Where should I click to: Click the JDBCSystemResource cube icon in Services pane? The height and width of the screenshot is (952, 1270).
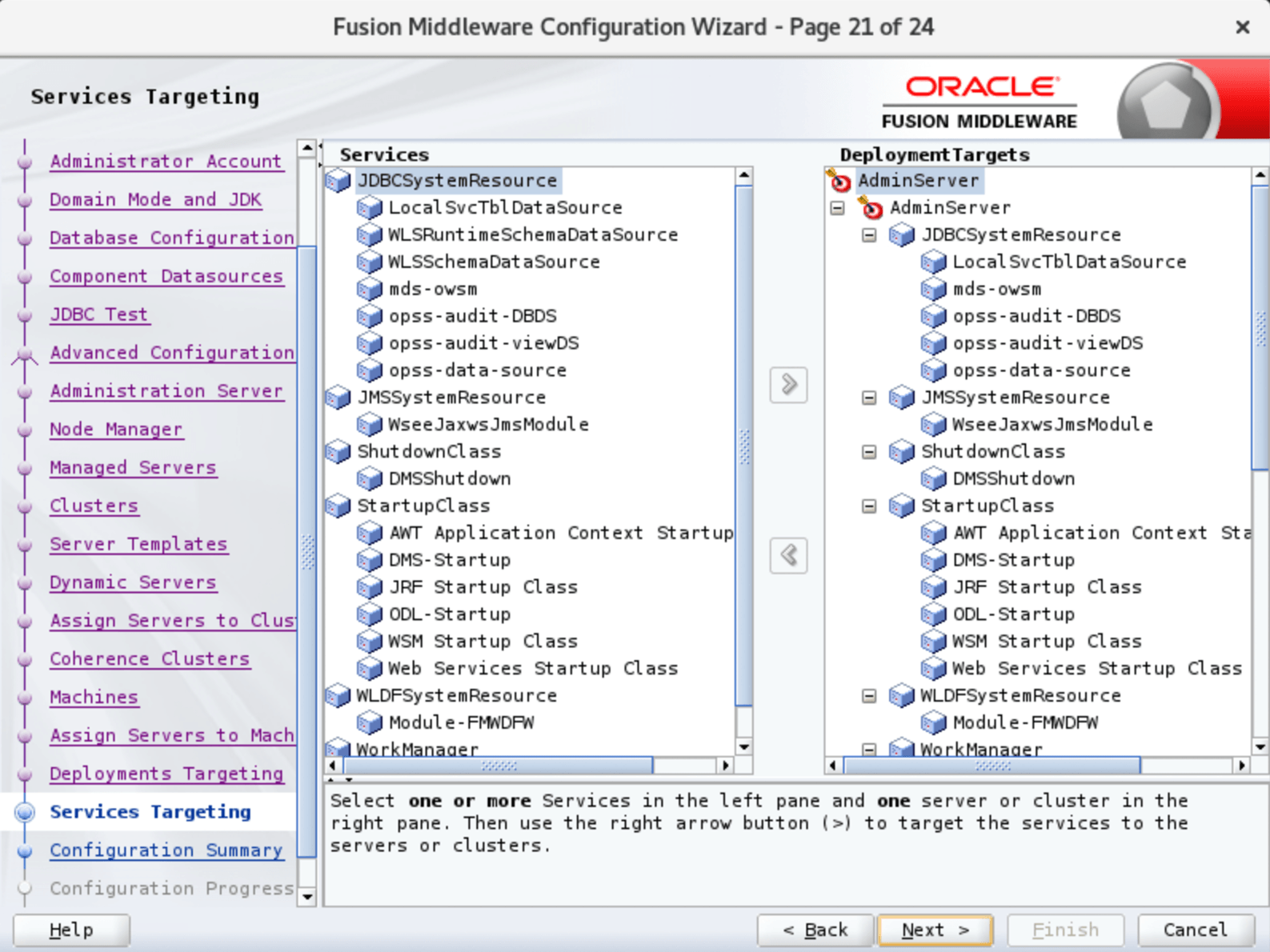click(x=339, y=181)
